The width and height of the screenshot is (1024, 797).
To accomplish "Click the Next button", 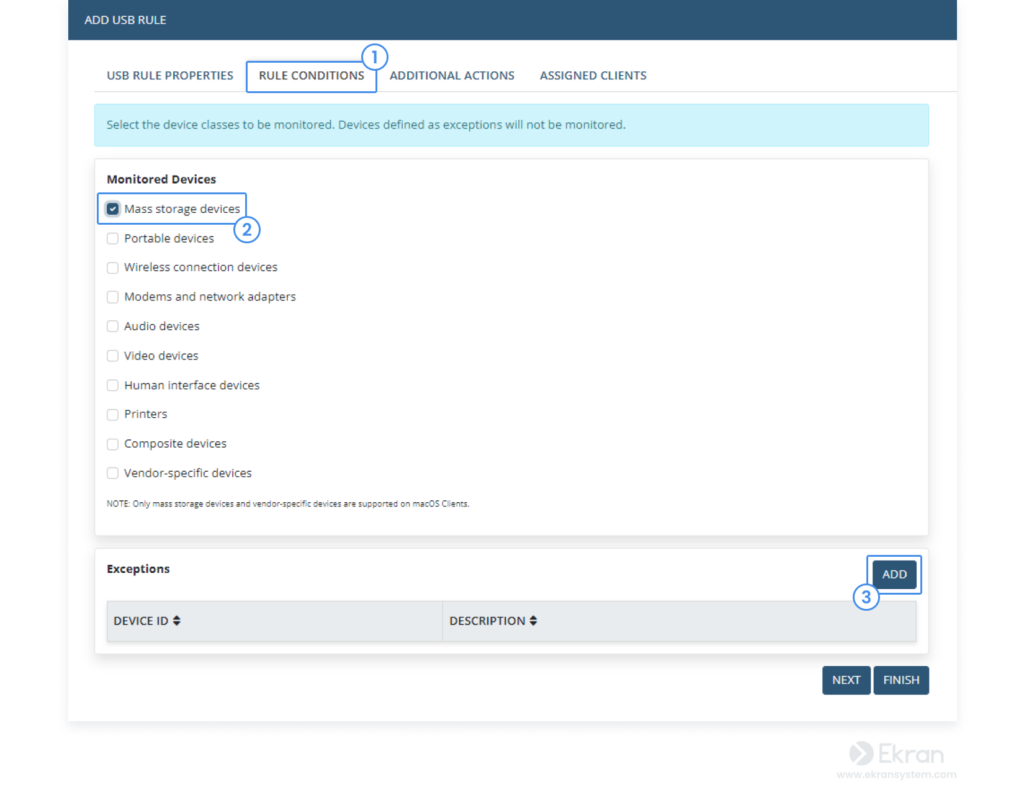I will [x=846, y=680].
